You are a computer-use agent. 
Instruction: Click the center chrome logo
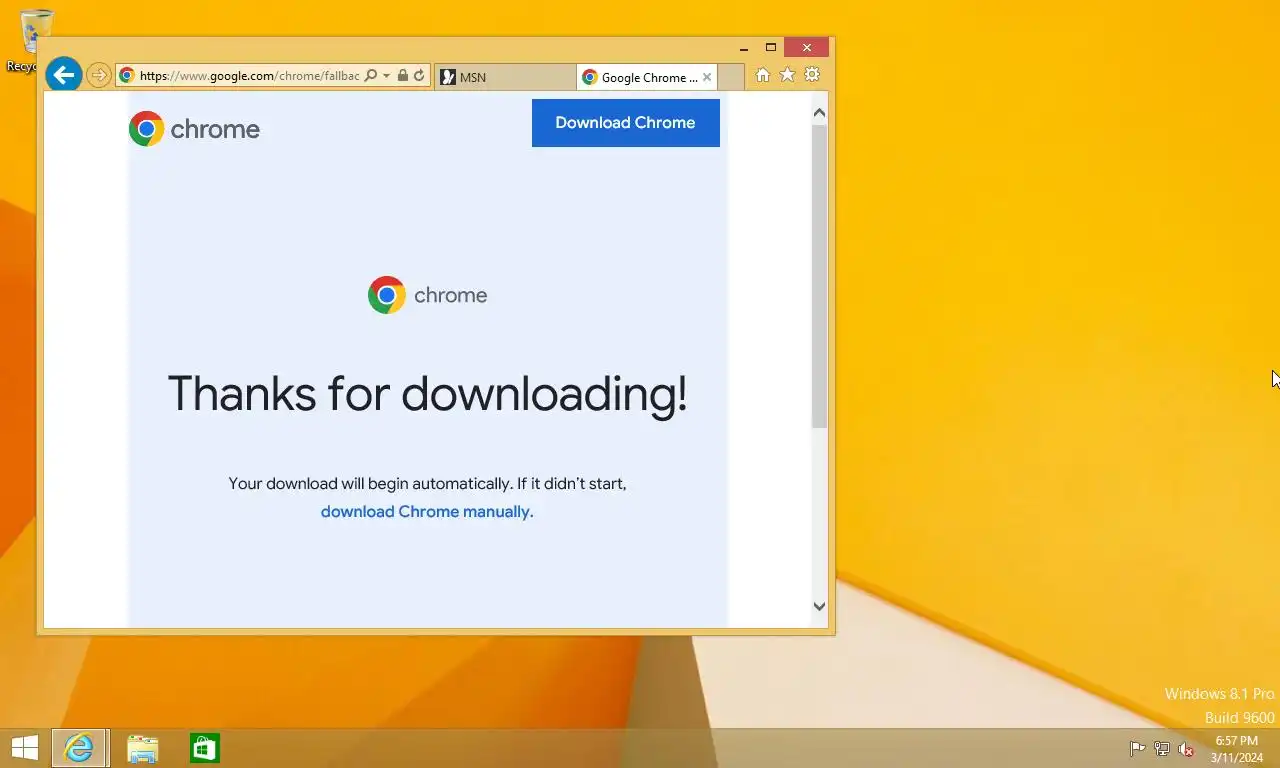[x=427, y=295]
